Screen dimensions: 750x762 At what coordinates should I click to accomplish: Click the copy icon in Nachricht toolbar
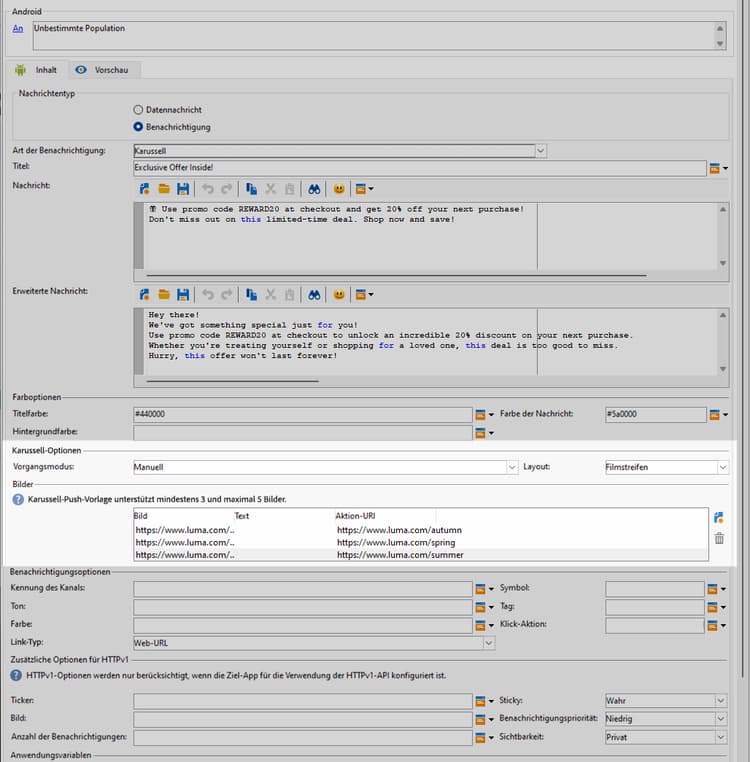252,188
